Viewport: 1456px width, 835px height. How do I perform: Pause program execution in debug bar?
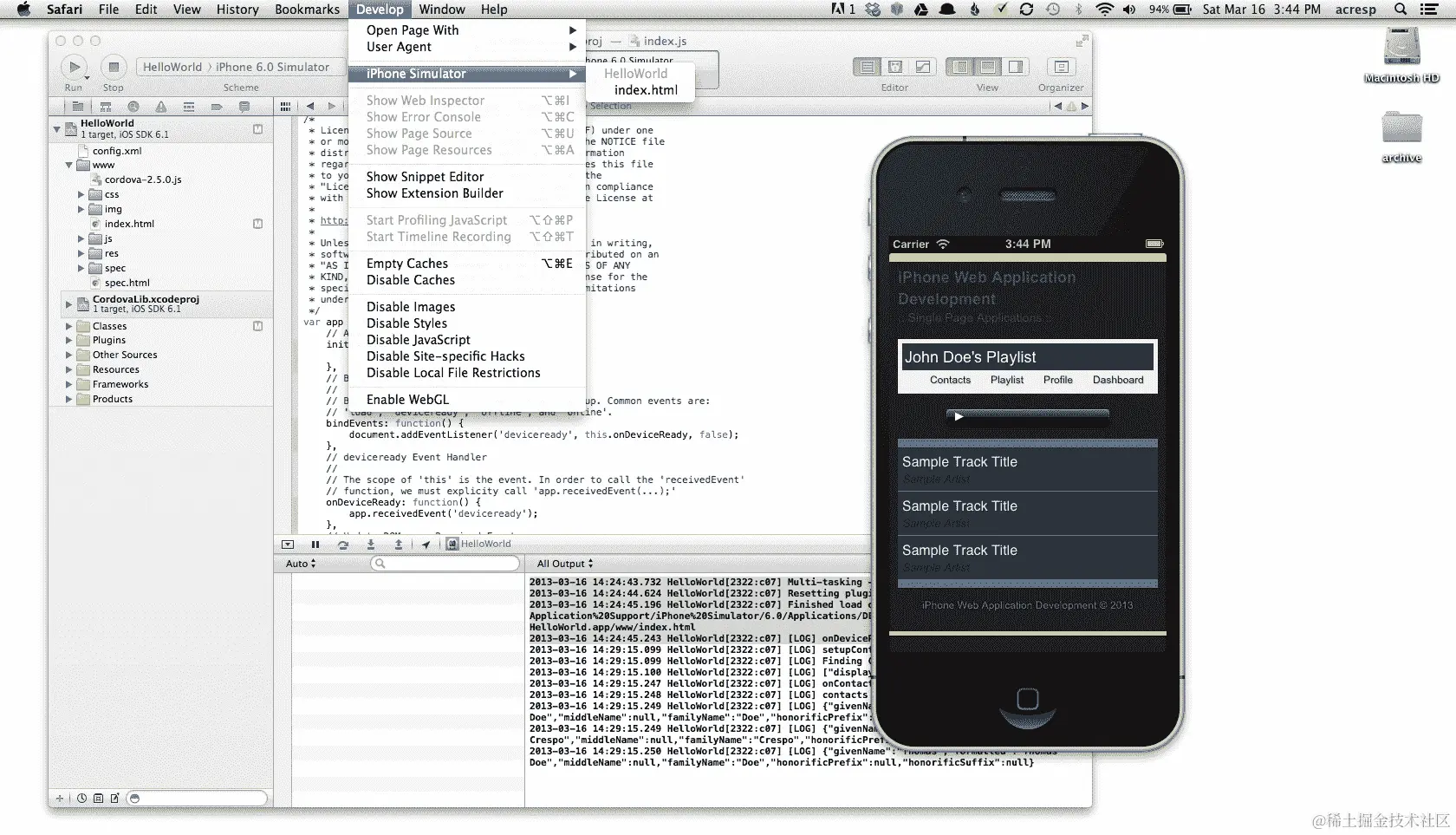click(315, 545)
